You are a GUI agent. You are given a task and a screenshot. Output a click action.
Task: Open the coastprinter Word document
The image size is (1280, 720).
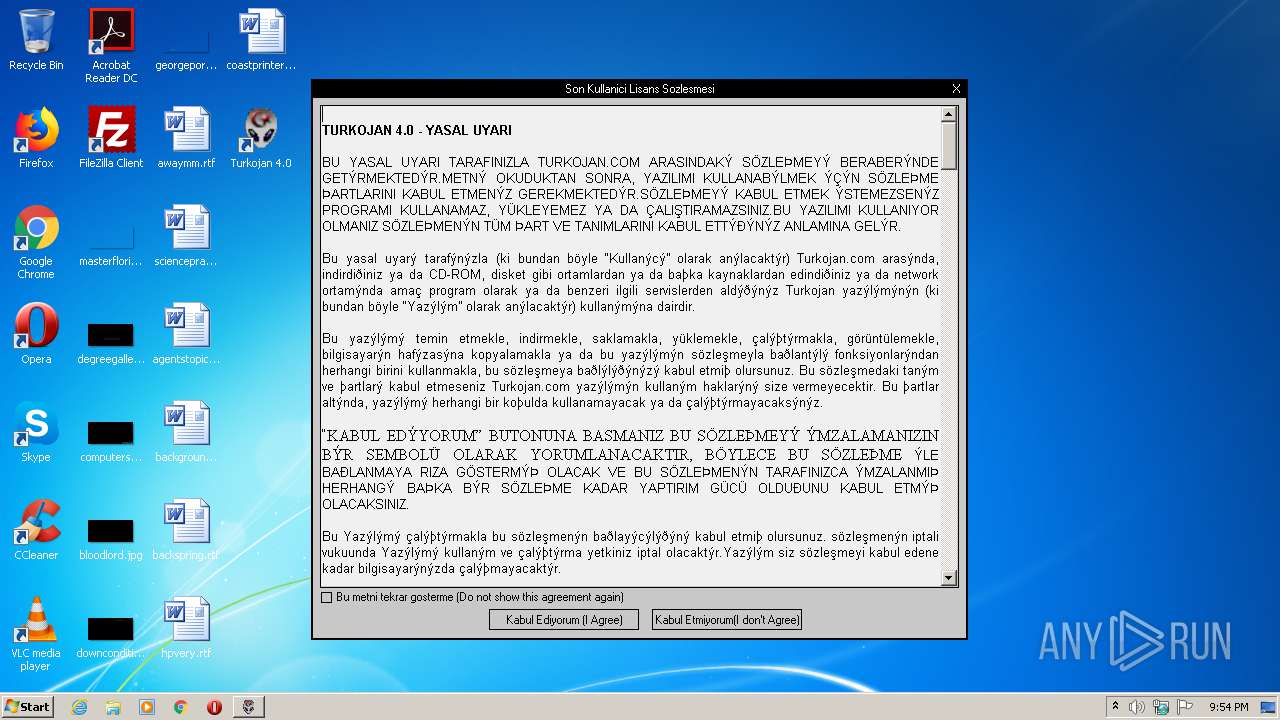coord(261,41)
